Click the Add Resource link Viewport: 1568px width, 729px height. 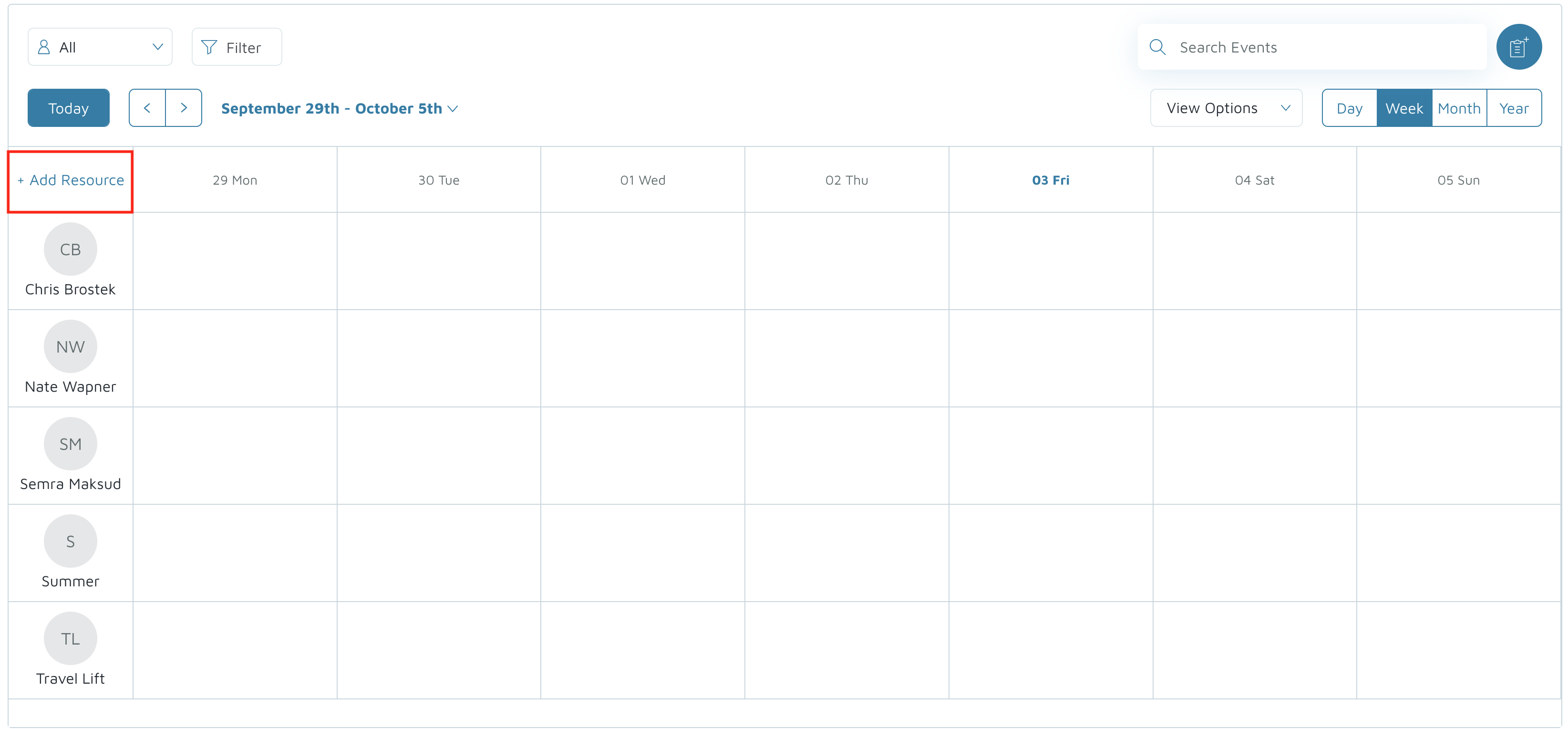(x=71, y=180)
